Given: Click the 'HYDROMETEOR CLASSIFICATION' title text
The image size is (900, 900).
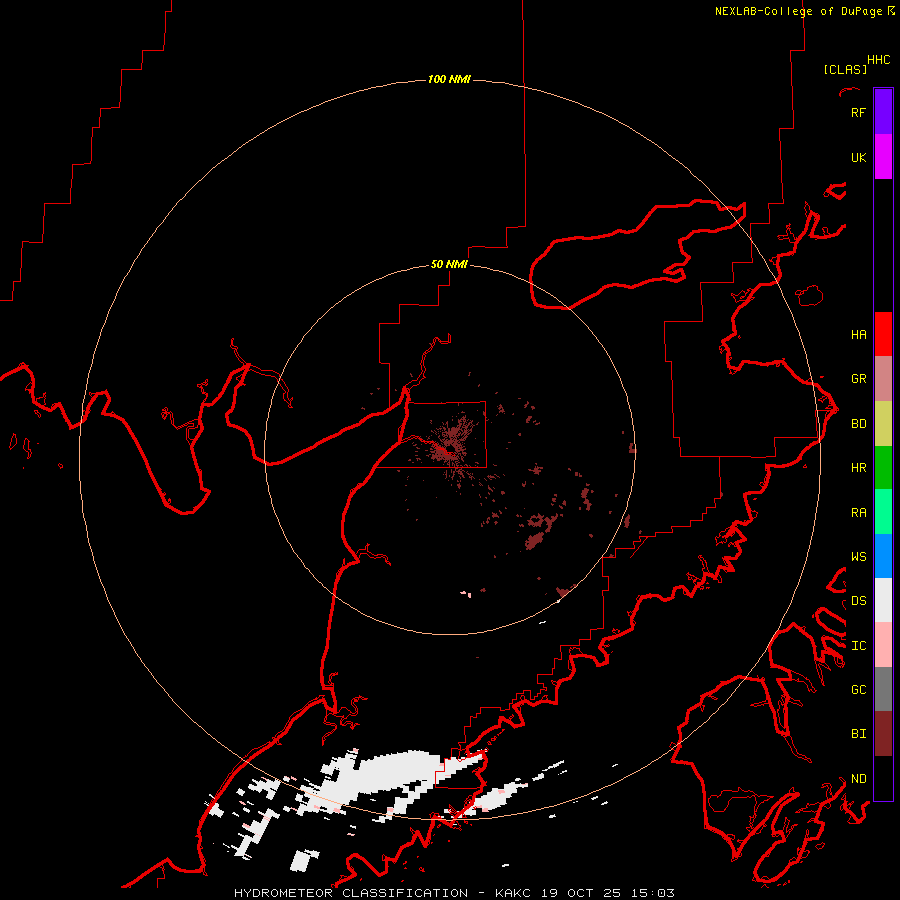Looking at the screenshot, I should 351,893.
